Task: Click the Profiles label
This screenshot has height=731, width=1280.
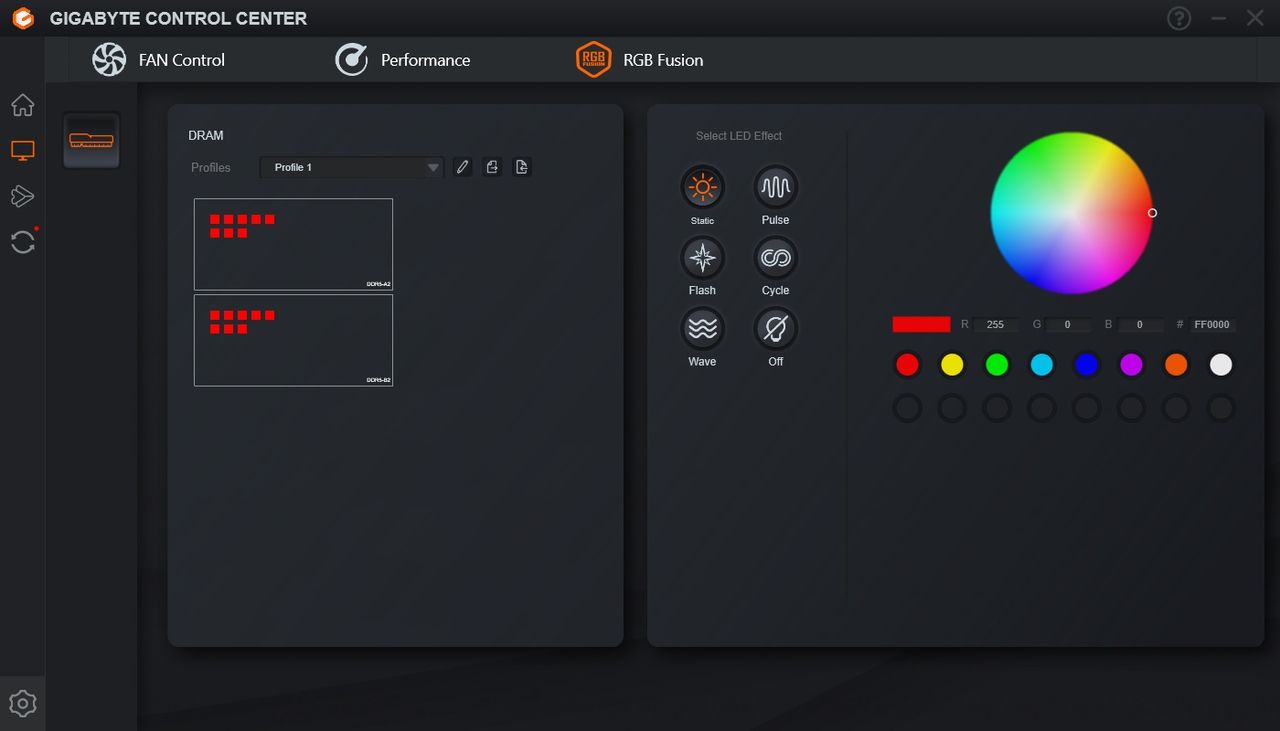Action: (x=211, y=168)
